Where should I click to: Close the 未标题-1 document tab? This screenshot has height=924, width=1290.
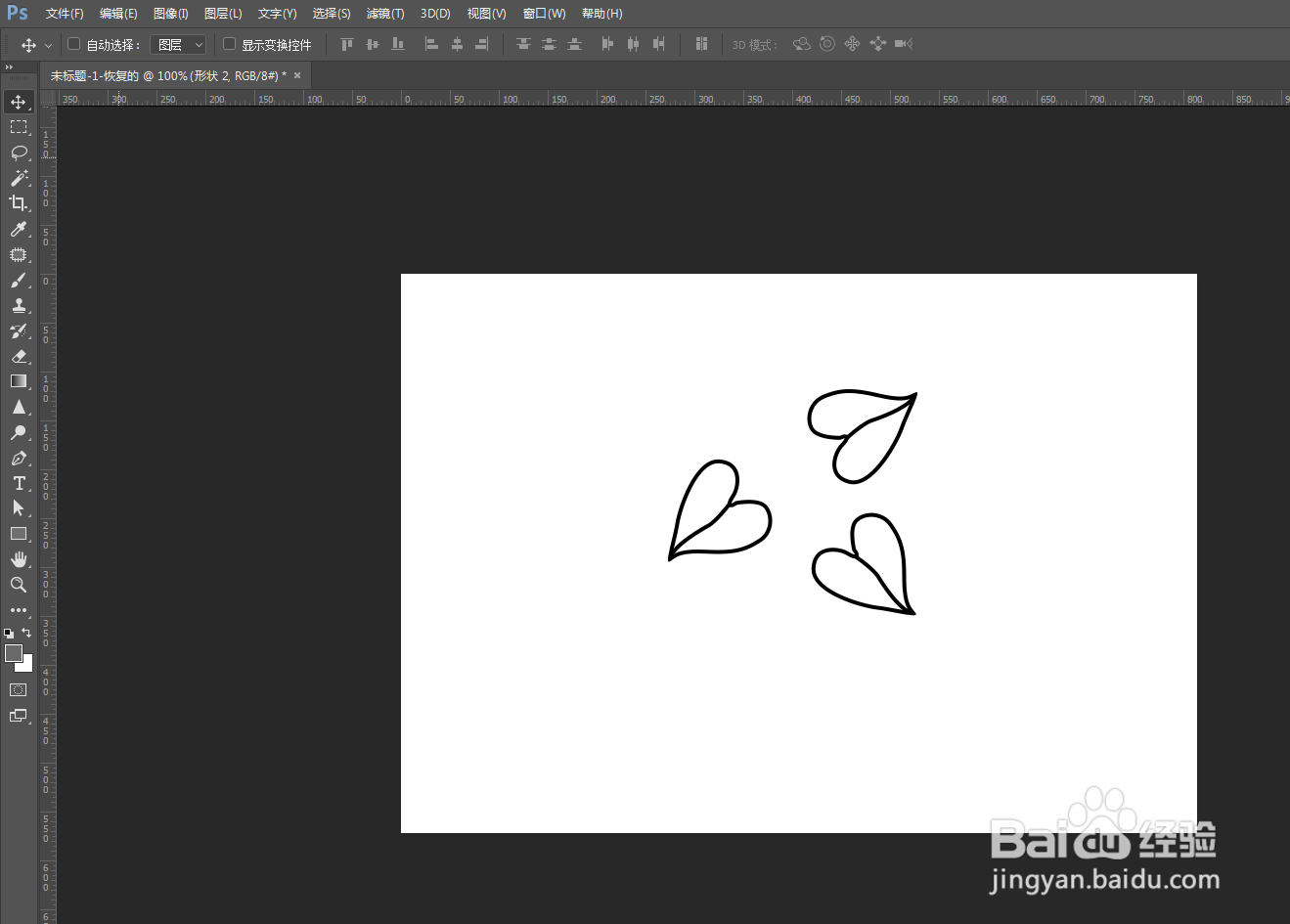click(x=297, y=75)
